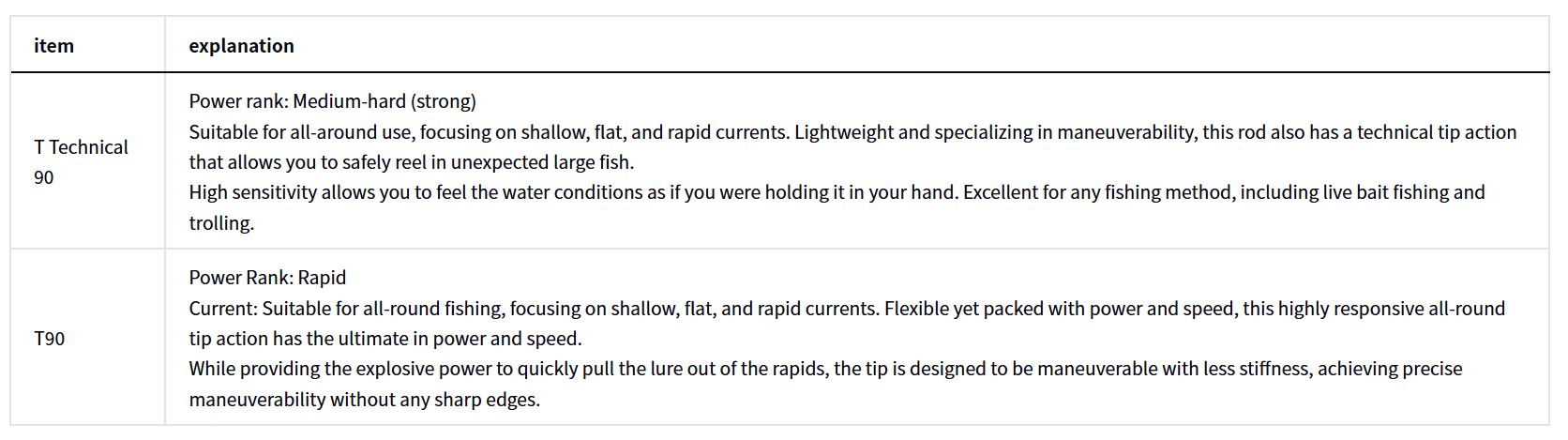Click "tip action has the ultimate" line
The image size is (1568, 440).
tap(384, 339)
